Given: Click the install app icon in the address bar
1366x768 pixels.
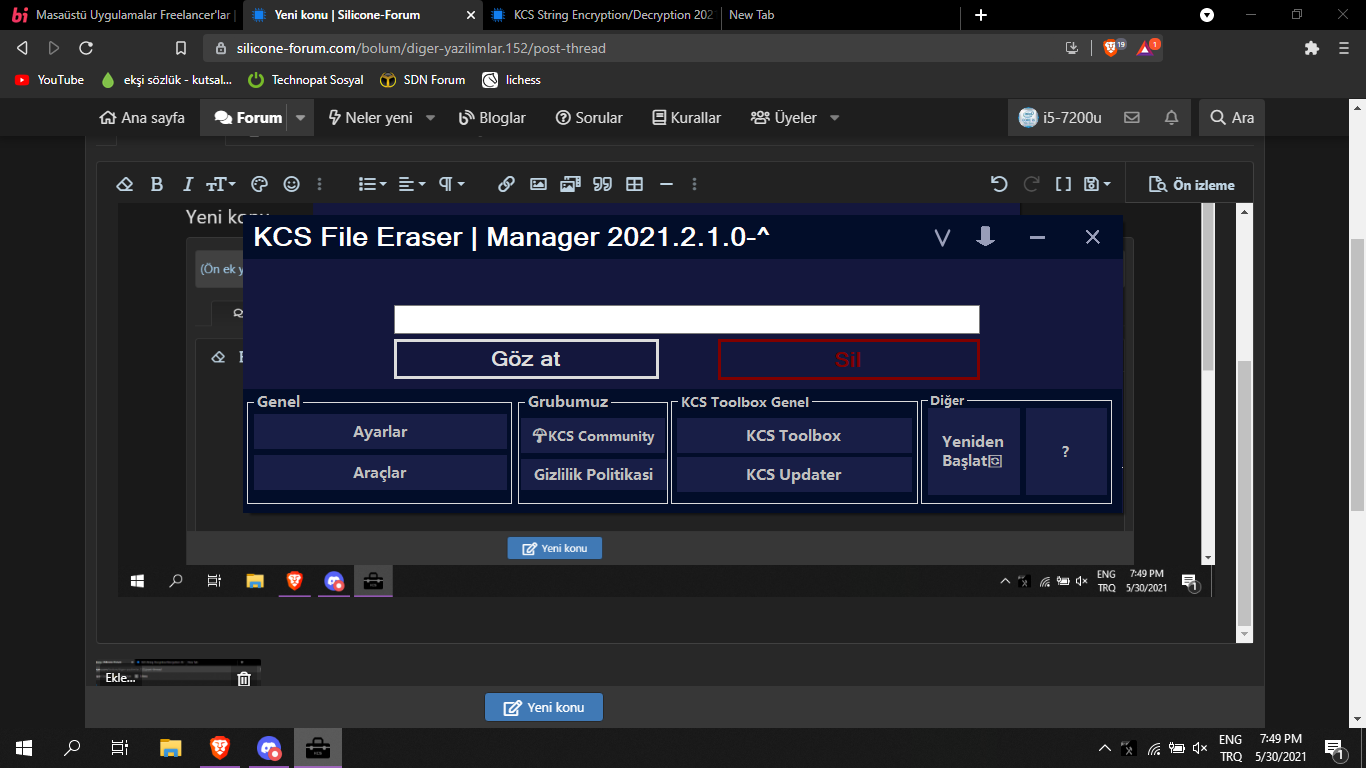Looking at the screenshot, I should coord(1072,48).
